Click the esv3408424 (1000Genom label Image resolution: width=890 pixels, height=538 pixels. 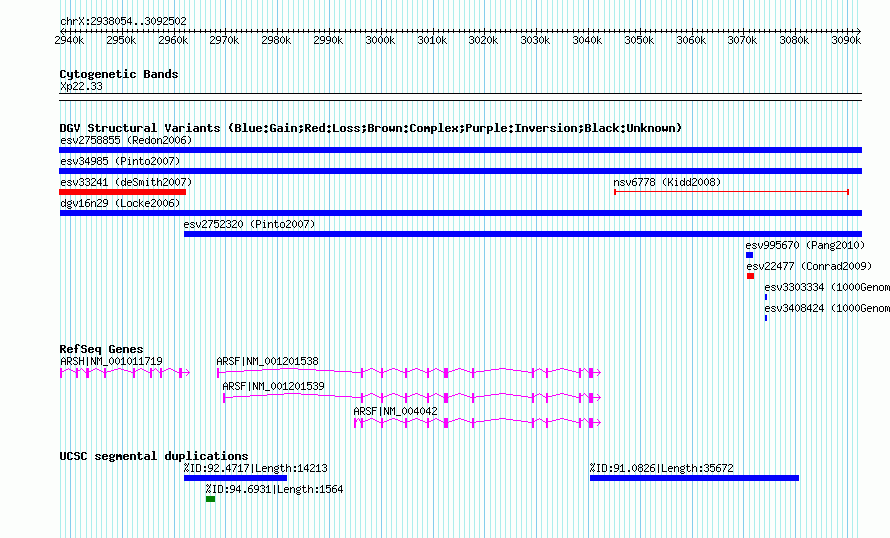(827, 308)
